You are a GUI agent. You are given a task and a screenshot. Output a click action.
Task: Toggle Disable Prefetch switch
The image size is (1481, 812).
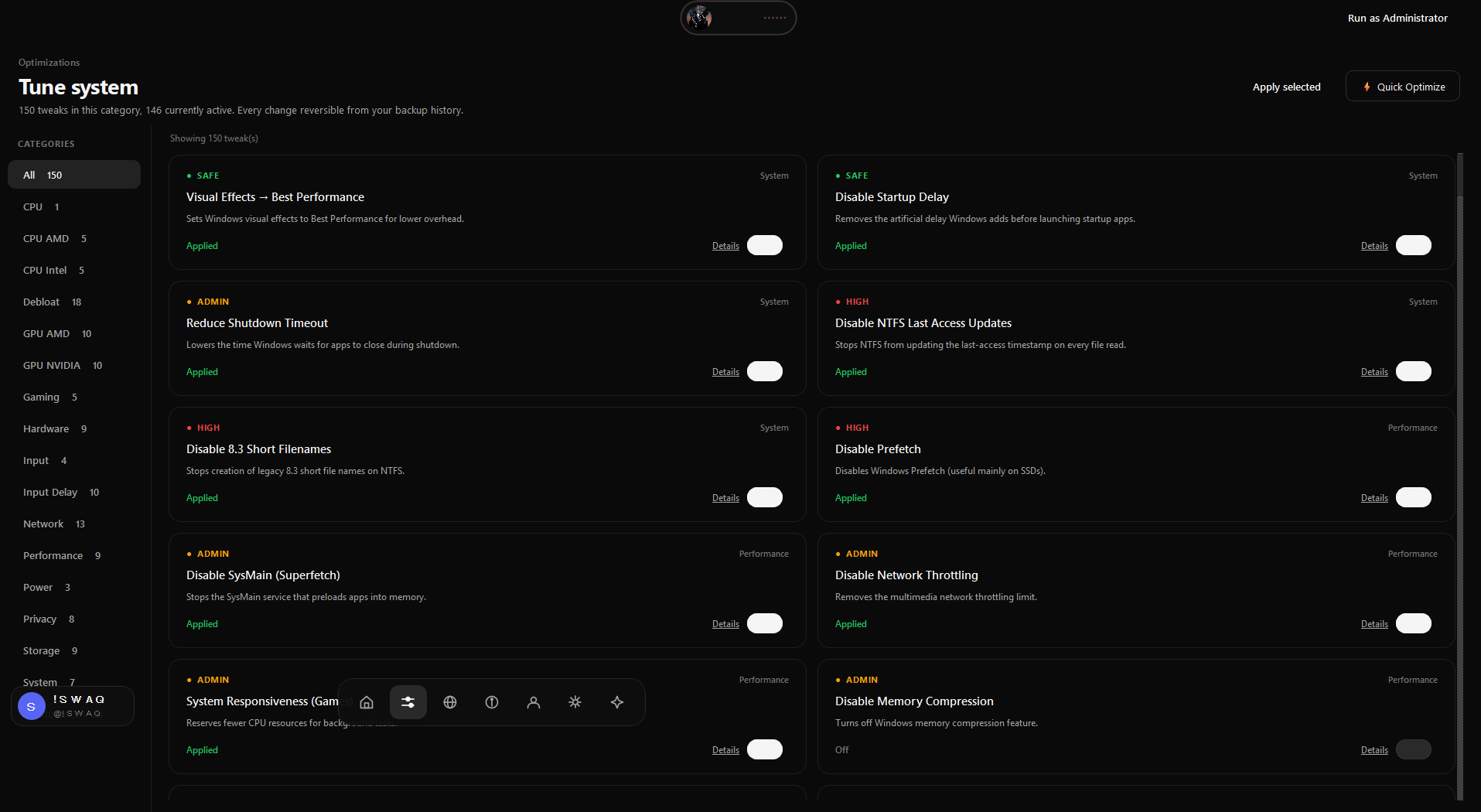pyautogui.click(x=1414, y=497)
